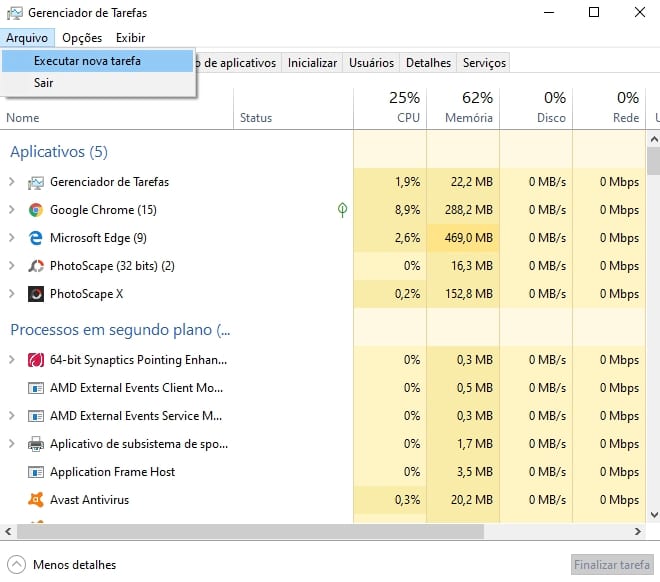
Task: Open the Exibir menu
Action: click(130, 38)
